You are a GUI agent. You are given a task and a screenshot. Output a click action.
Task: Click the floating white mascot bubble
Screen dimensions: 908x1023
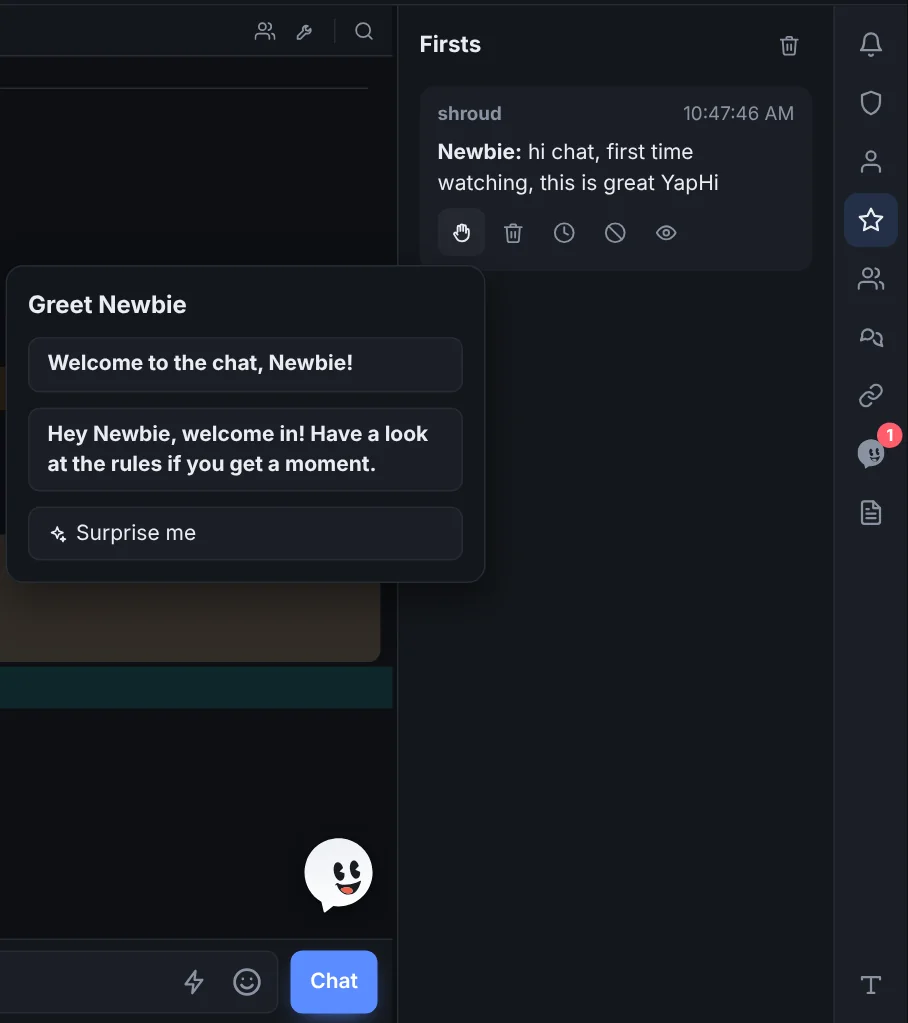coord(339,874)
